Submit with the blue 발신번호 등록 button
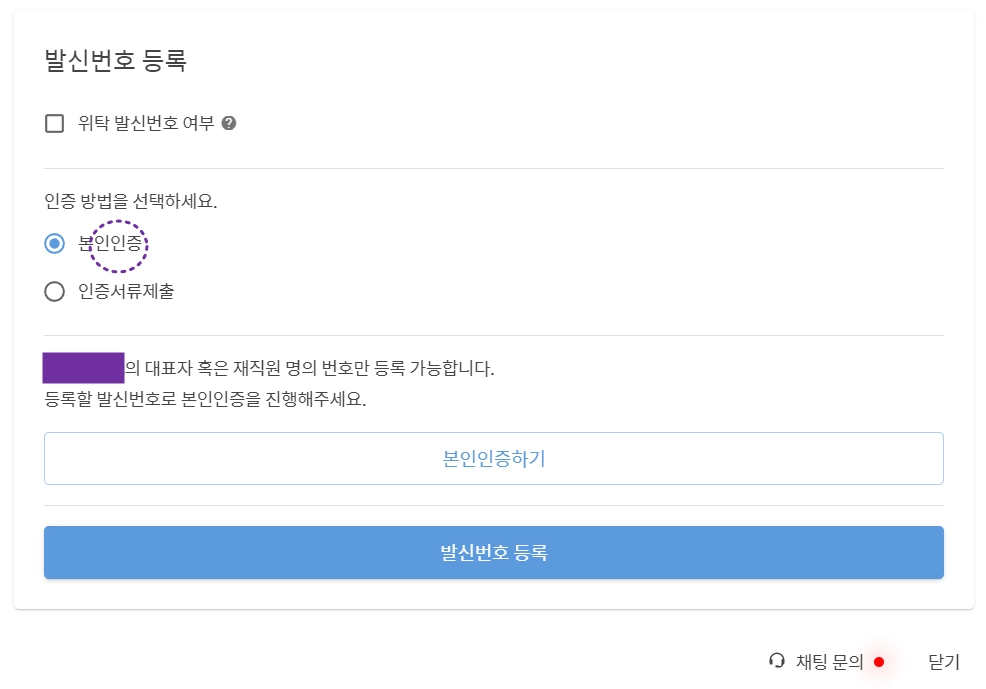The width and height of the screenshot is (986, 689). pyautogui.click(x=494, y=553)
